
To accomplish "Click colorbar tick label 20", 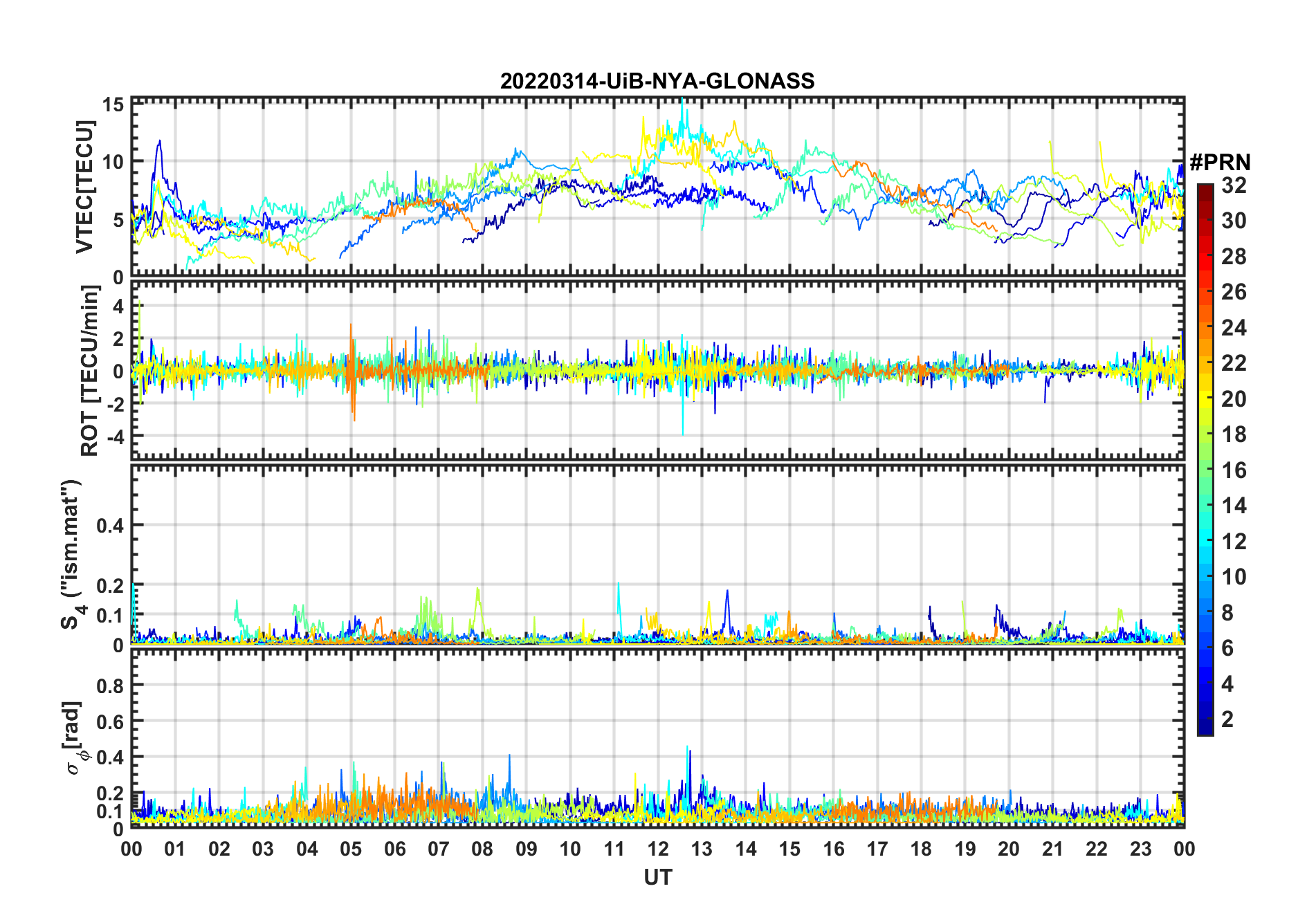I will tap(1234, 399).
